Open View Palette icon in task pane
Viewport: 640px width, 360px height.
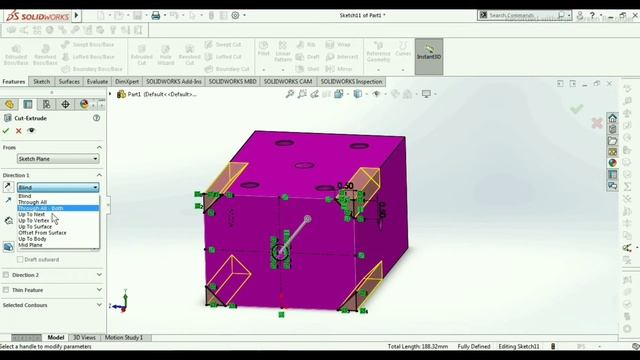click(612, 152)
